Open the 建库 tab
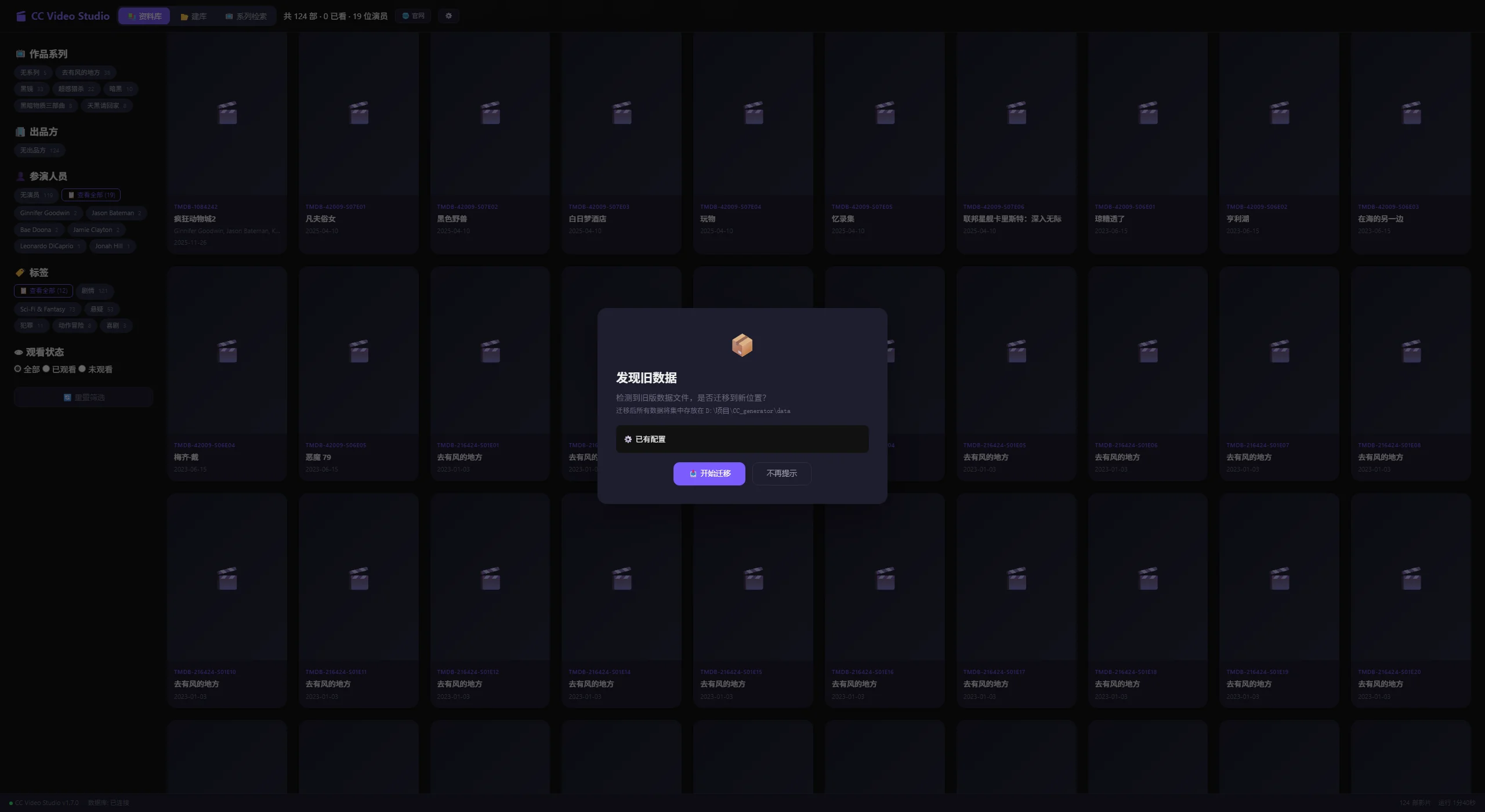1485x812 pixels. point(194,16)
